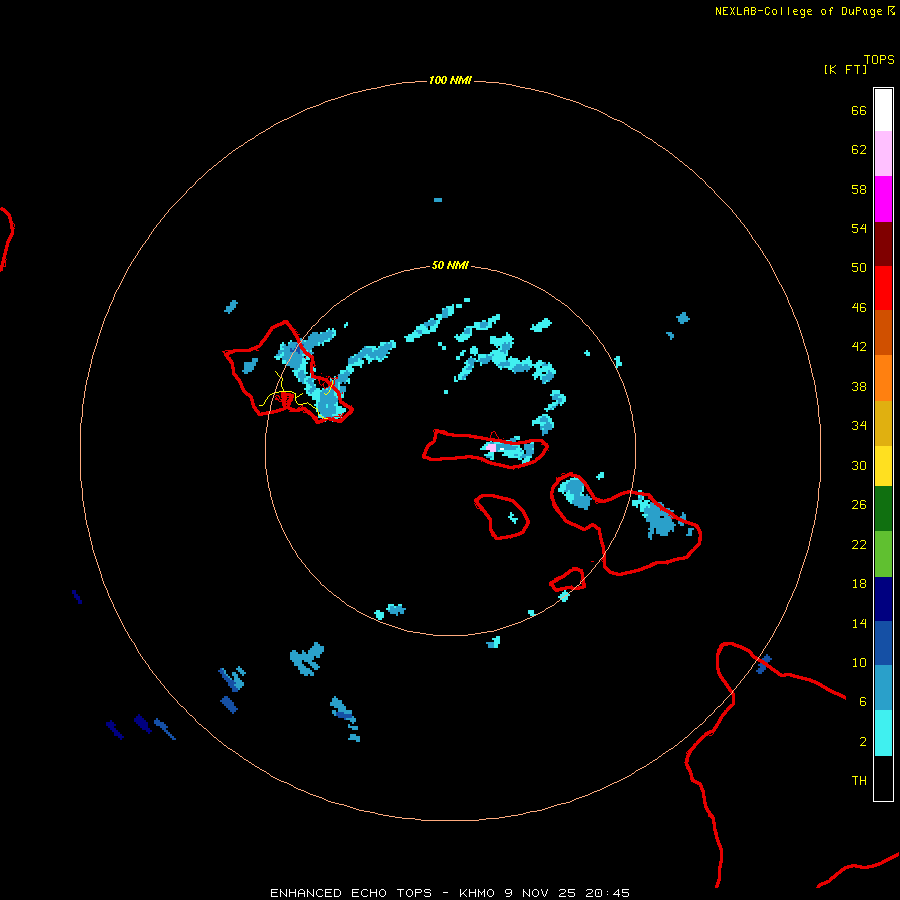900x900 pixels.
Task: Select the cyan legend swatch
Action: (883, 733)
